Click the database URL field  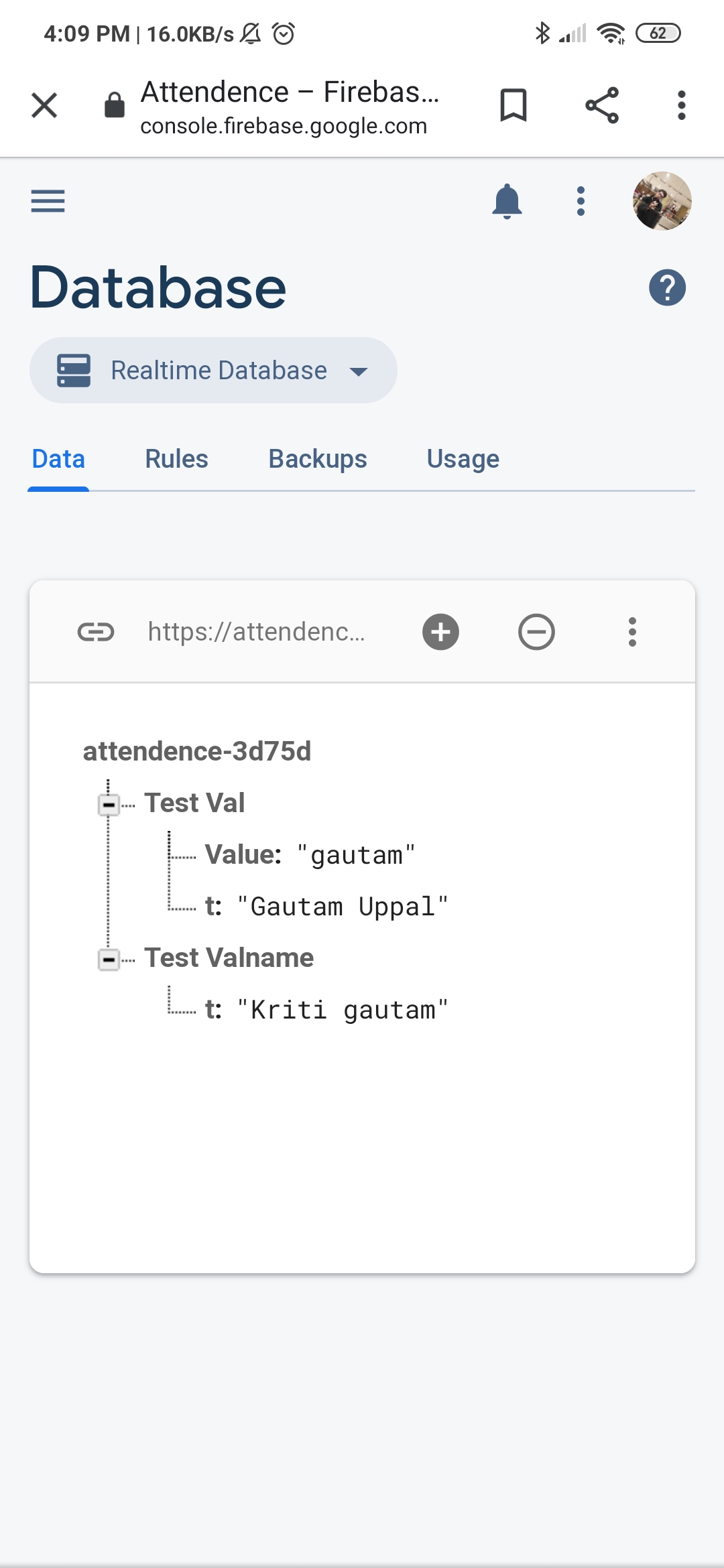point(257,632)
